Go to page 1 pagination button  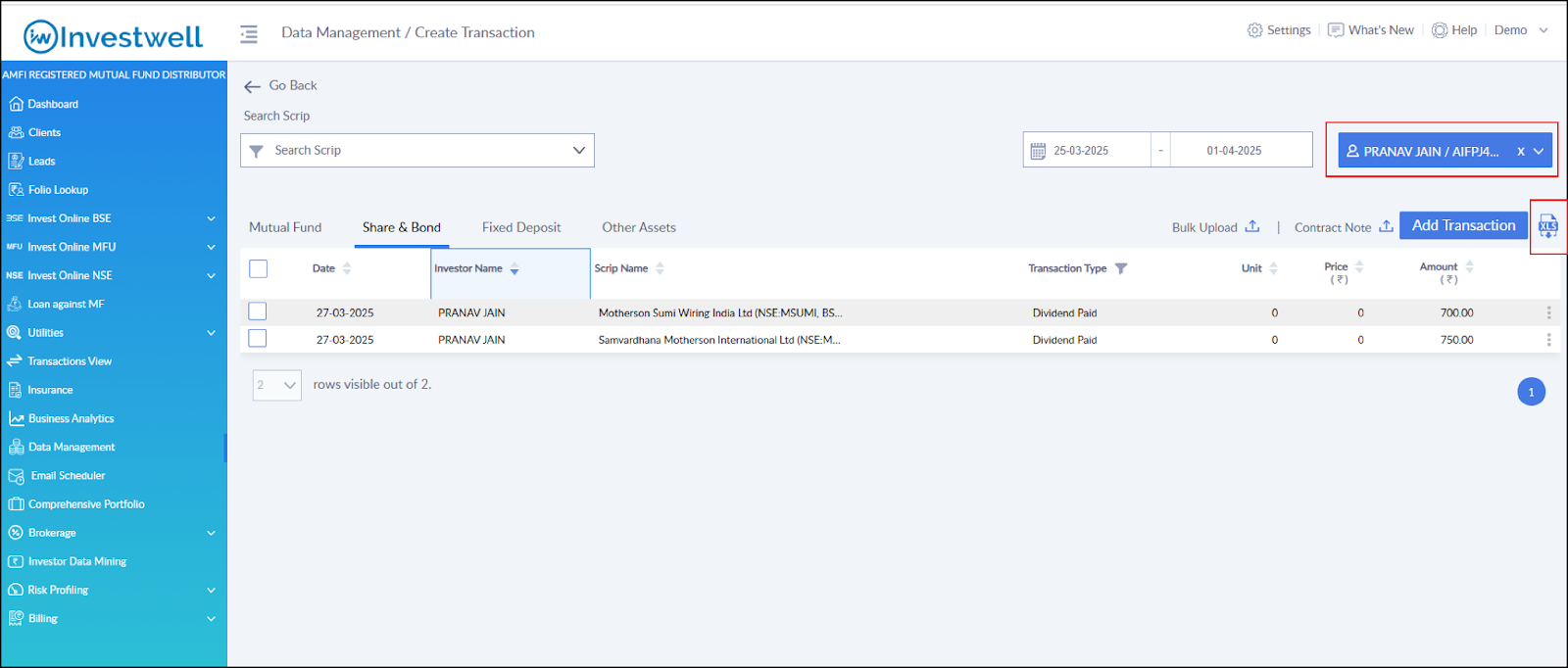(1531, 392)
